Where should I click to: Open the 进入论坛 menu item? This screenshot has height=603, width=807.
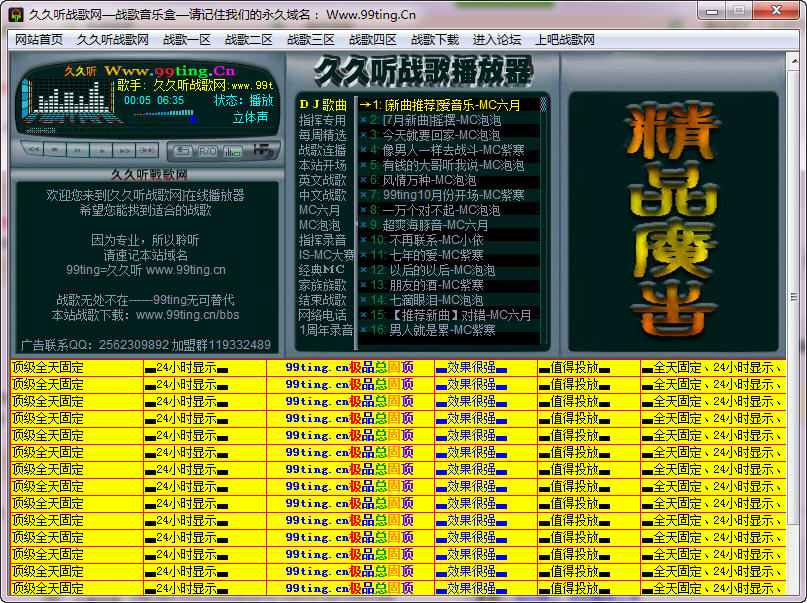pos(497,40)
